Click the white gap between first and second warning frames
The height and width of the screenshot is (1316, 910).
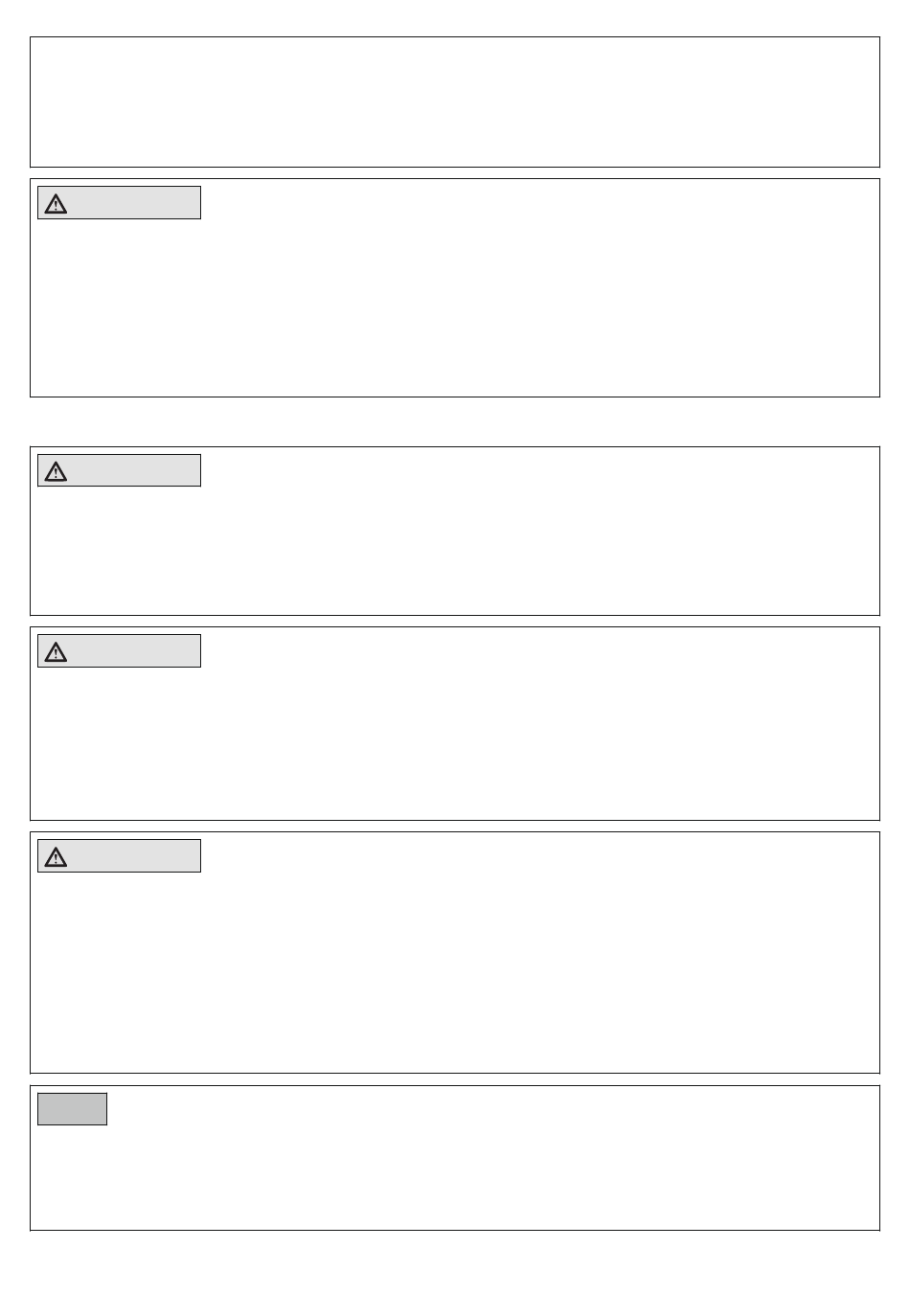click(455, 422)
